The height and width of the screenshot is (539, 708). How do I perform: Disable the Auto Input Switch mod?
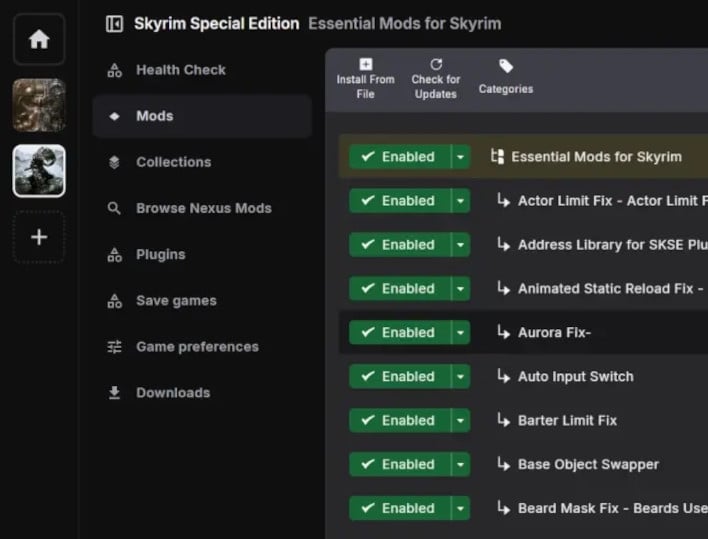tap(400, 376)
